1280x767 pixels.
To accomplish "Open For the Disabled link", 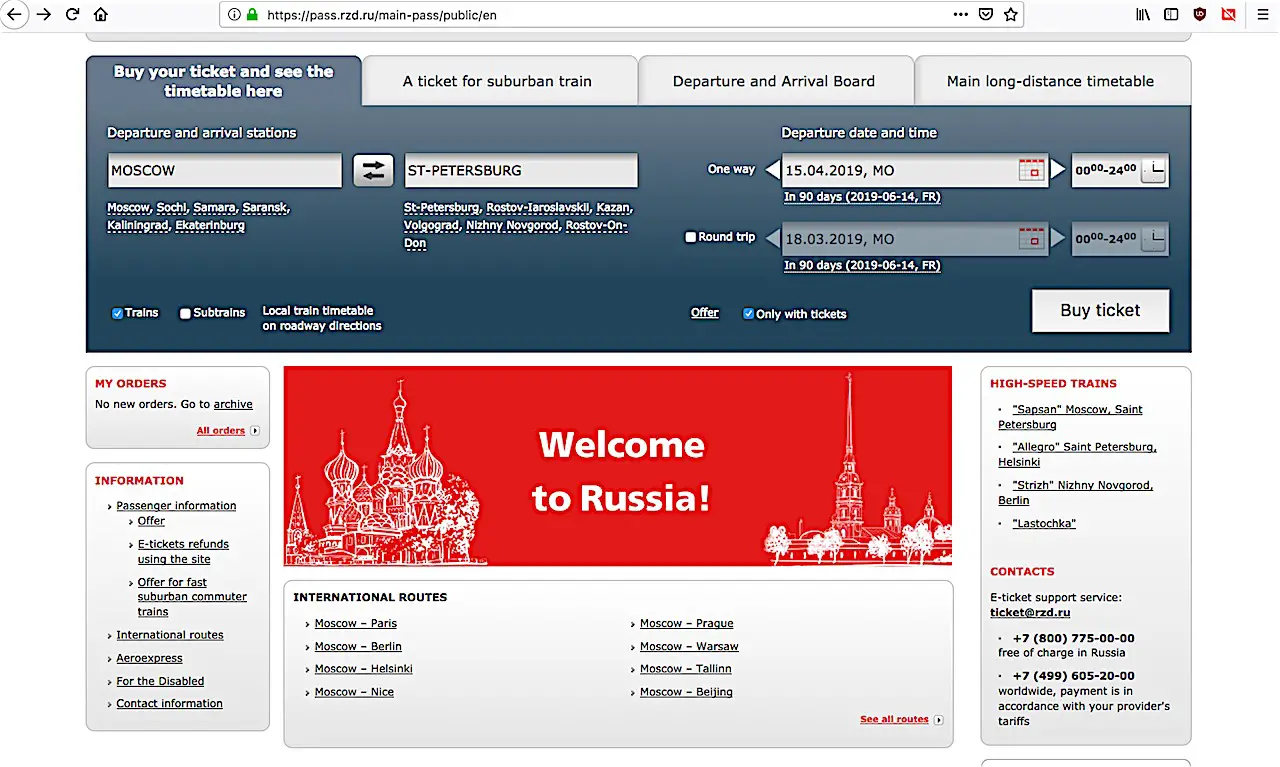I will [160, 681].
